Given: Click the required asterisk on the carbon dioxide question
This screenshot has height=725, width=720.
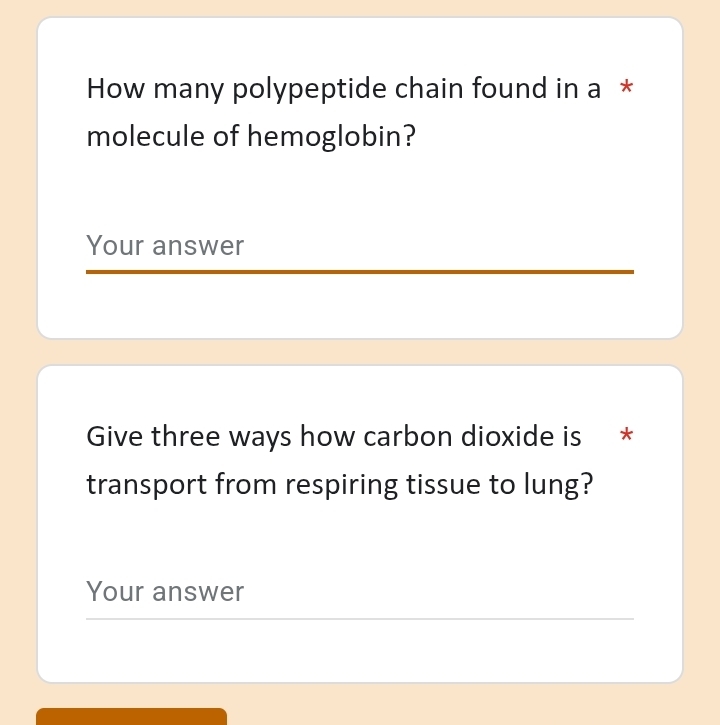Looking at the screenshot, I should 626,435.
